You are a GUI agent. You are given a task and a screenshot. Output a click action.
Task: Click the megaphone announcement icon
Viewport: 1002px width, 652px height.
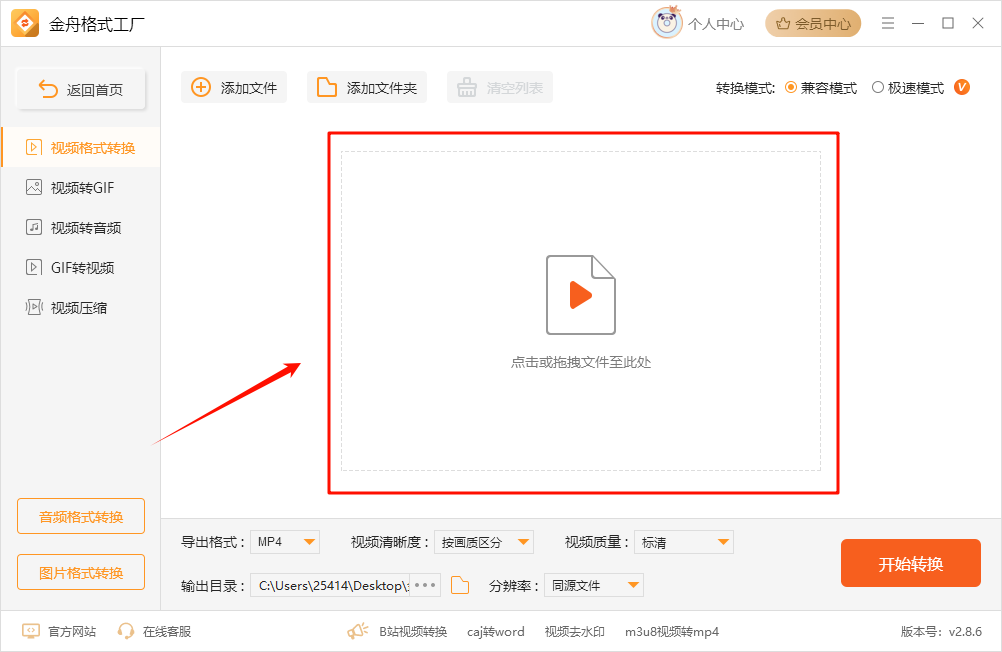pyautogui.click(x=358, y=632)
